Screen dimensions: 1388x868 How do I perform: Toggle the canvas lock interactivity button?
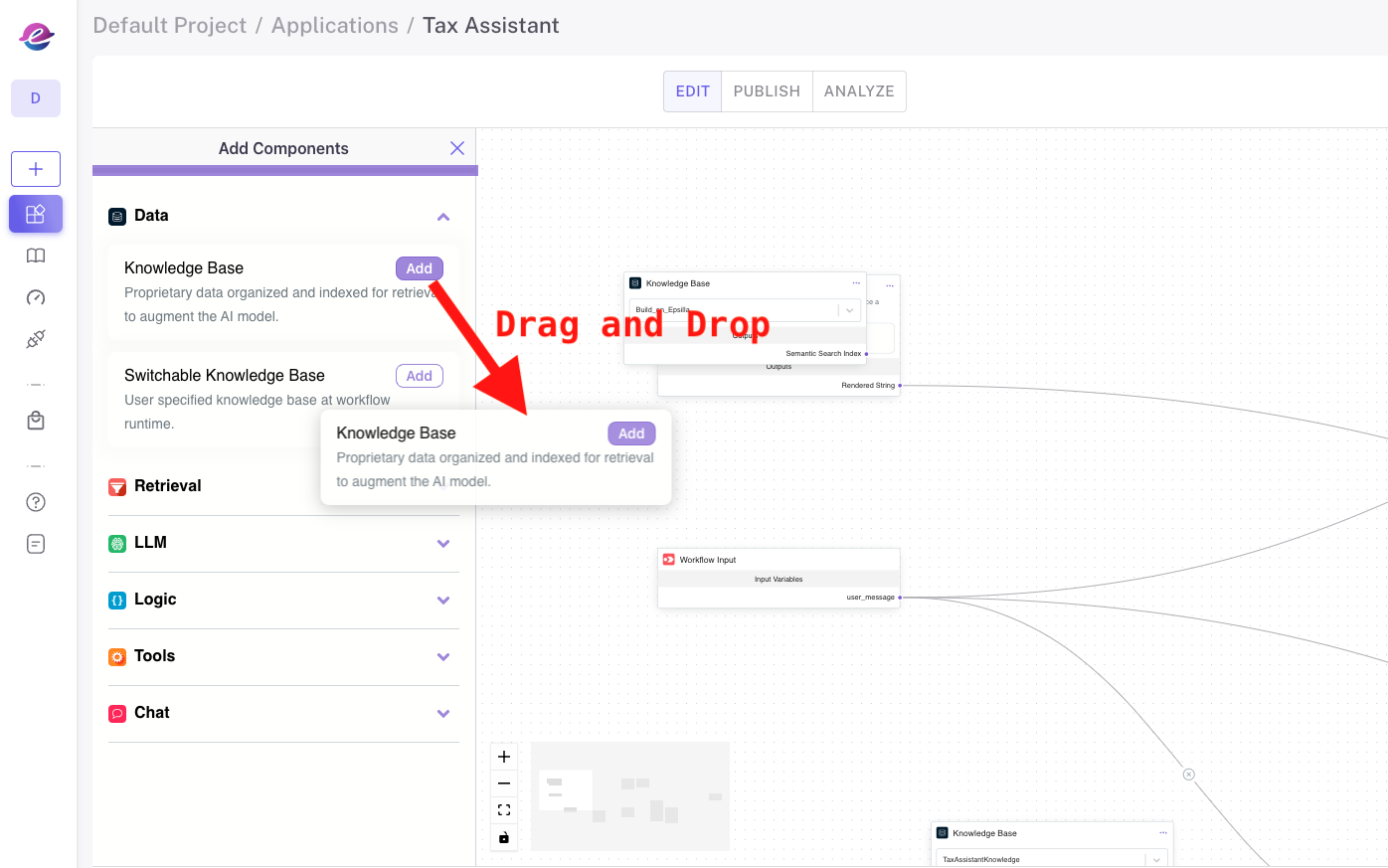coord(504,837)
